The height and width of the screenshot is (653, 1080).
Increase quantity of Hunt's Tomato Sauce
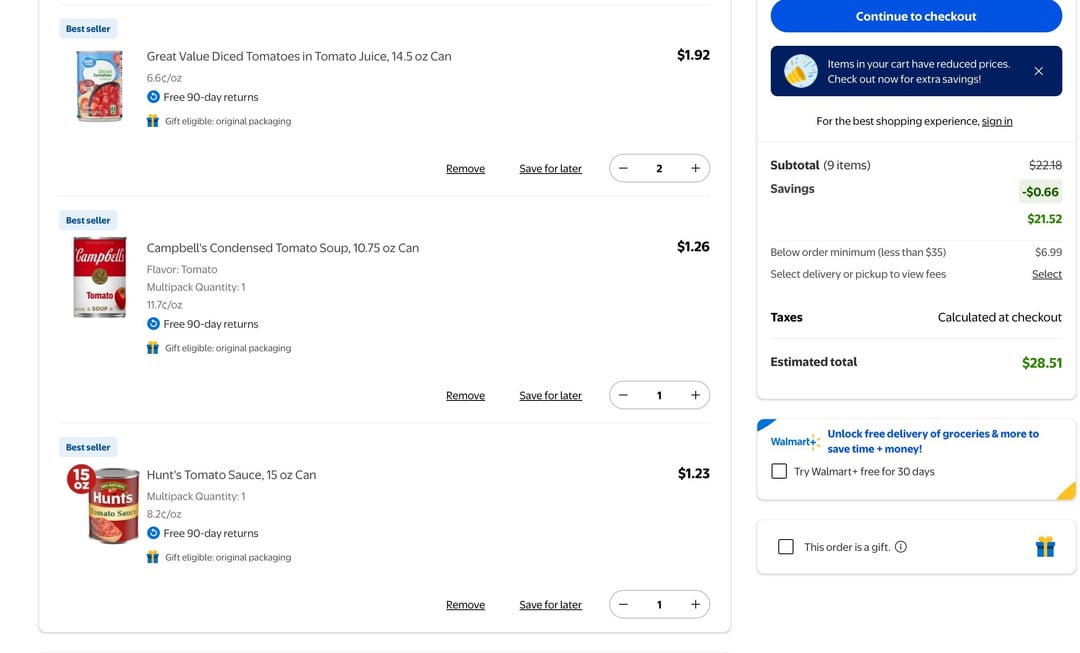(696, 605)
